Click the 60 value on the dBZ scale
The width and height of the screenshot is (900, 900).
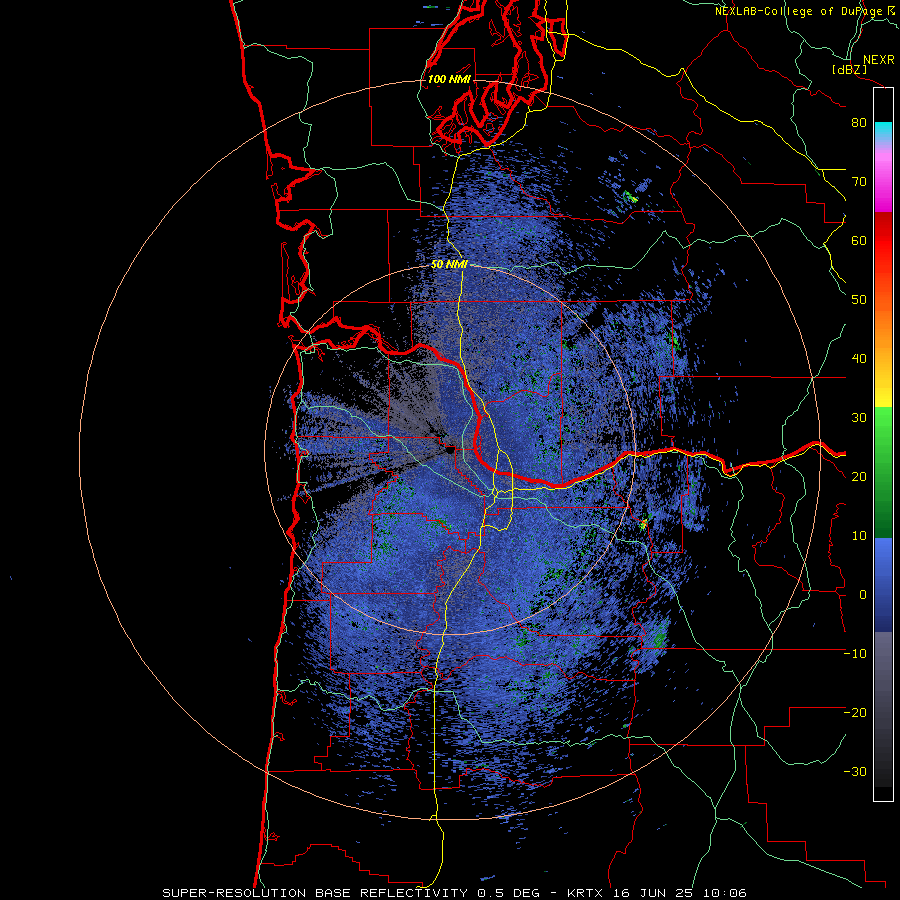click(859, 240)
